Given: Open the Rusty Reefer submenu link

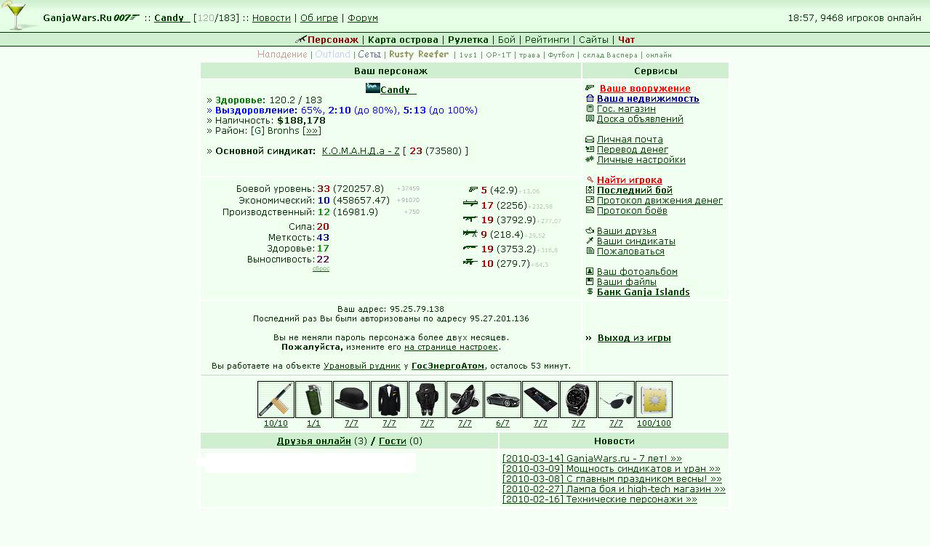Looking at the screenshot, I should (419, 54).
